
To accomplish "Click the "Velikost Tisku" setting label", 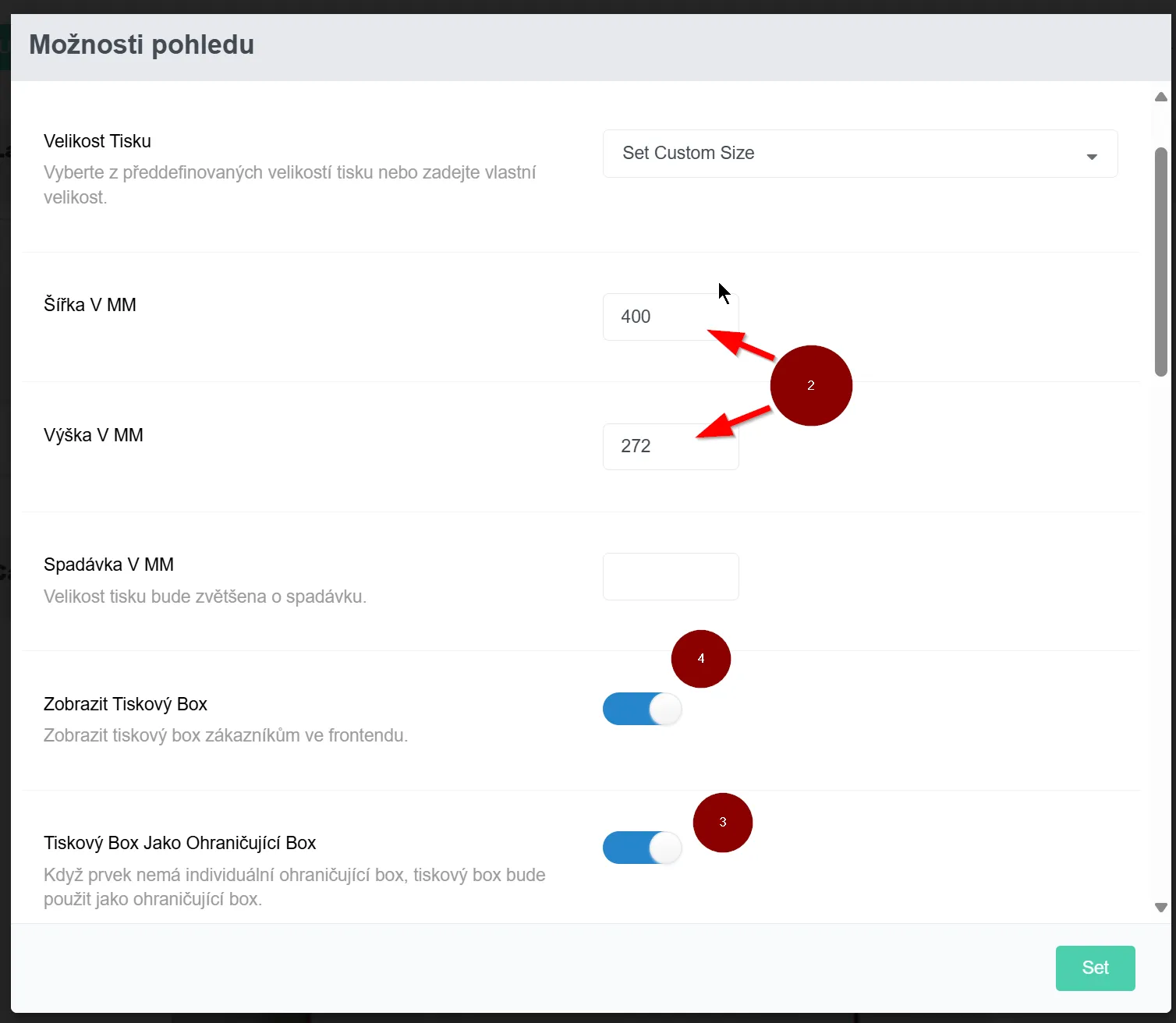I will click(x=97, y=141).
